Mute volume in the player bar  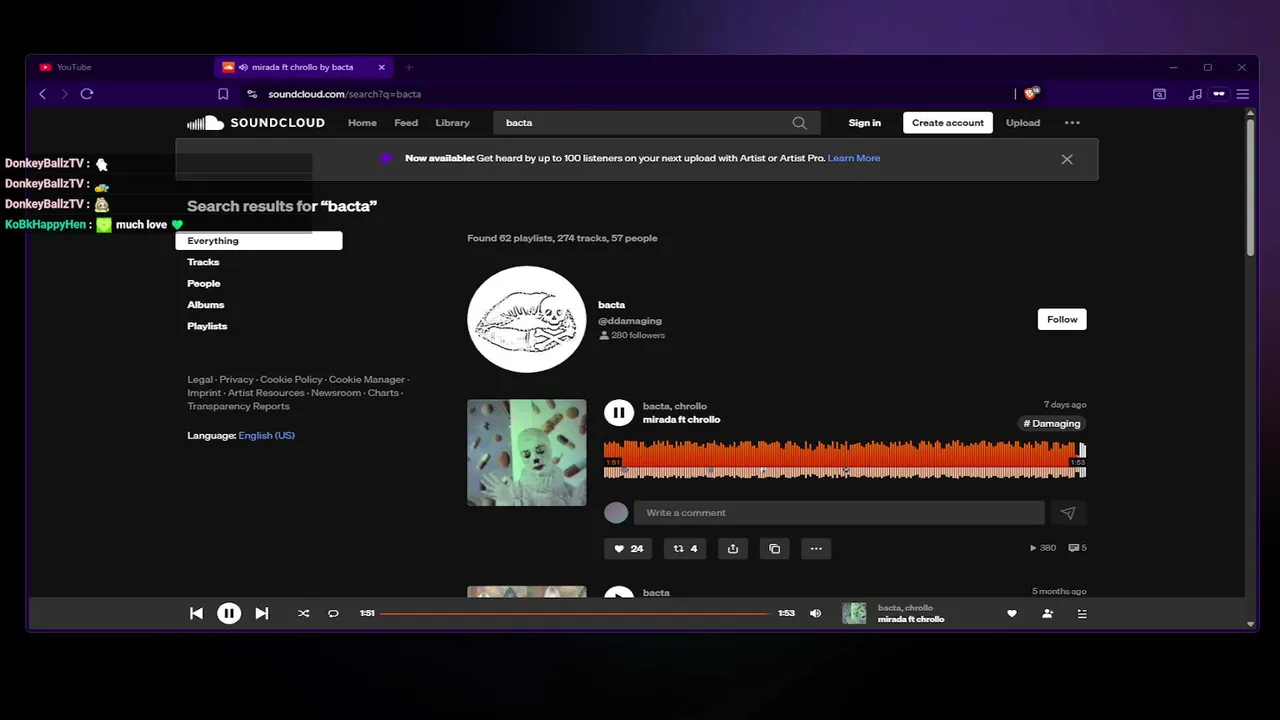(x=815, y=613)
